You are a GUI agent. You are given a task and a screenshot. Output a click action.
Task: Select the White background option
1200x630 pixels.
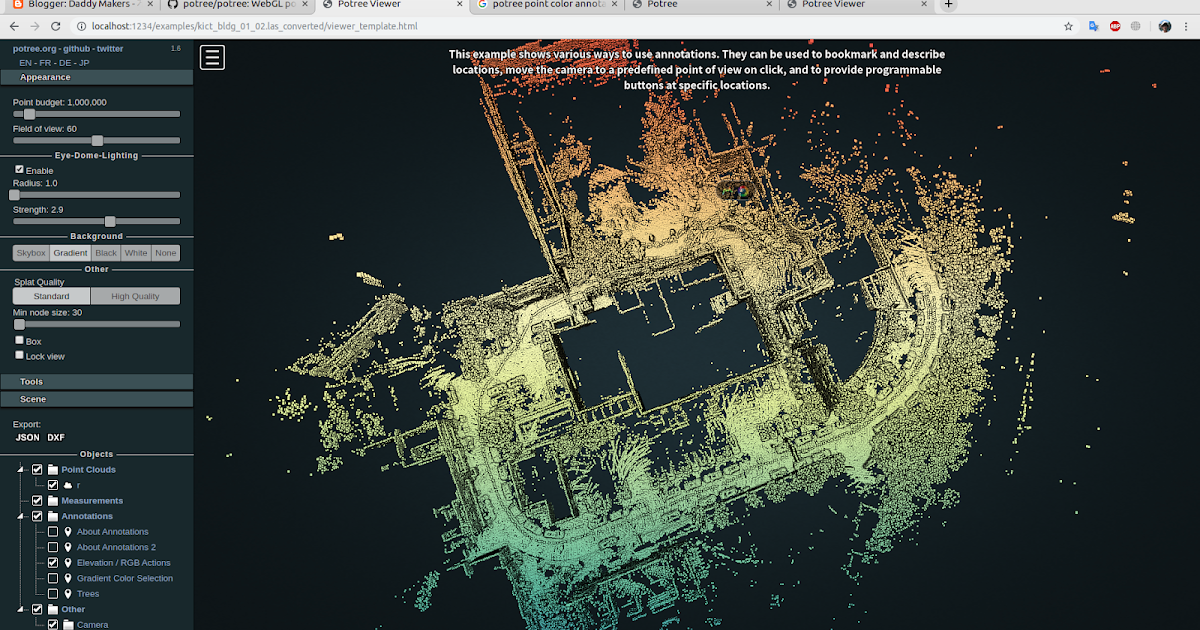pos(136,253)
